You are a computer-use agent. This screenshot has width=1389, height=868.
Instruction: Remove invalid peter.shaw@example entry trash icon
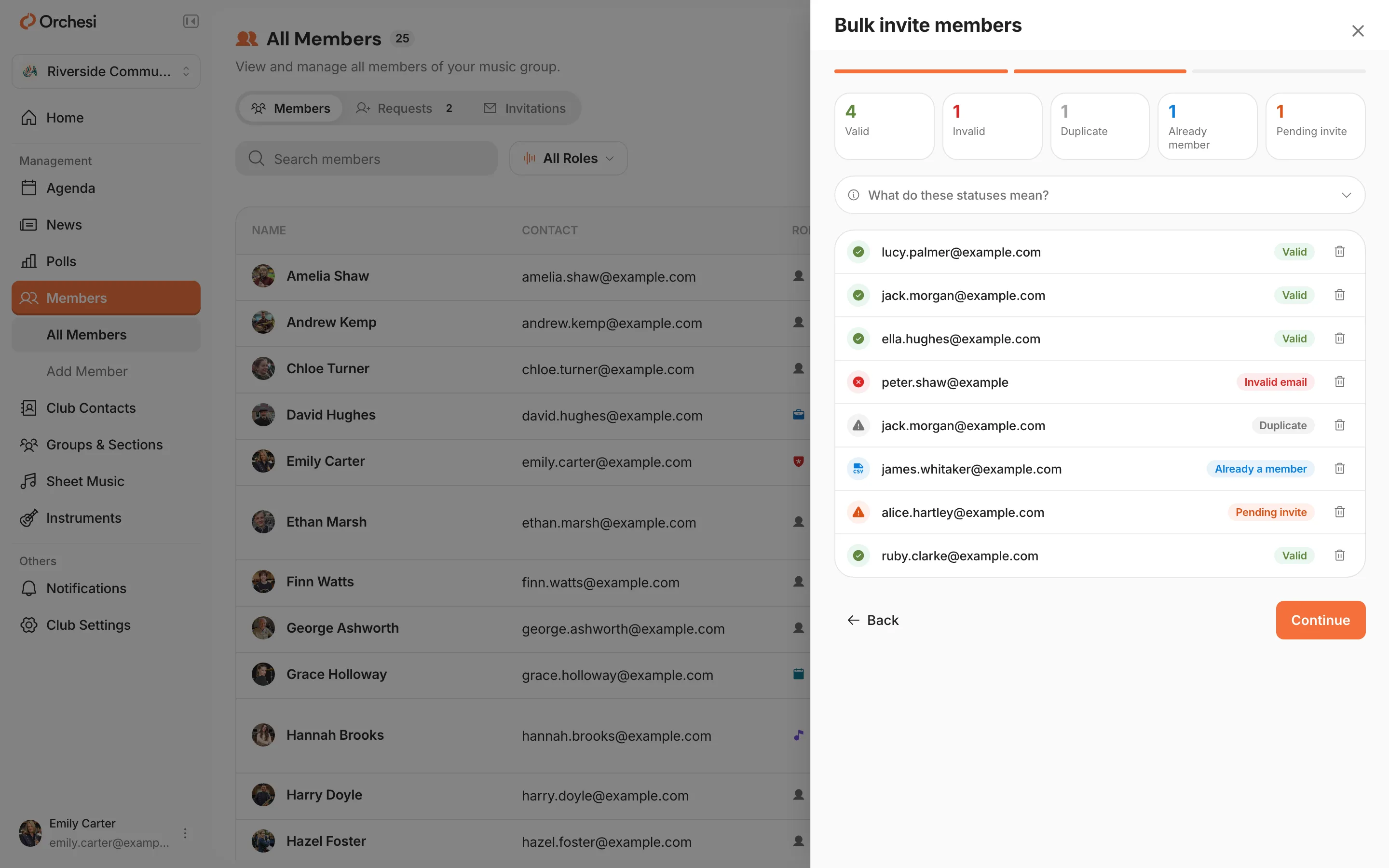pyautogui.click(x=1339, y=382)
